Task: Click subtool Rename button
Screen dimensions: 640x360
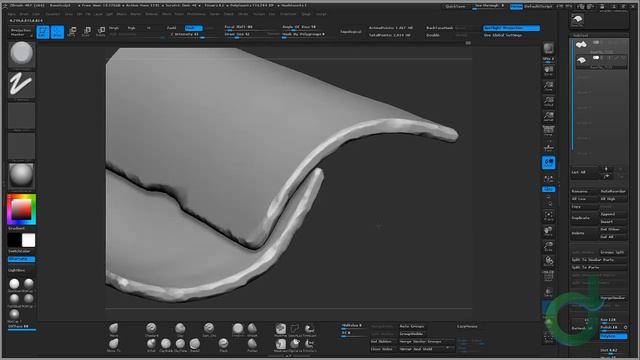Action: coord(584,191)
